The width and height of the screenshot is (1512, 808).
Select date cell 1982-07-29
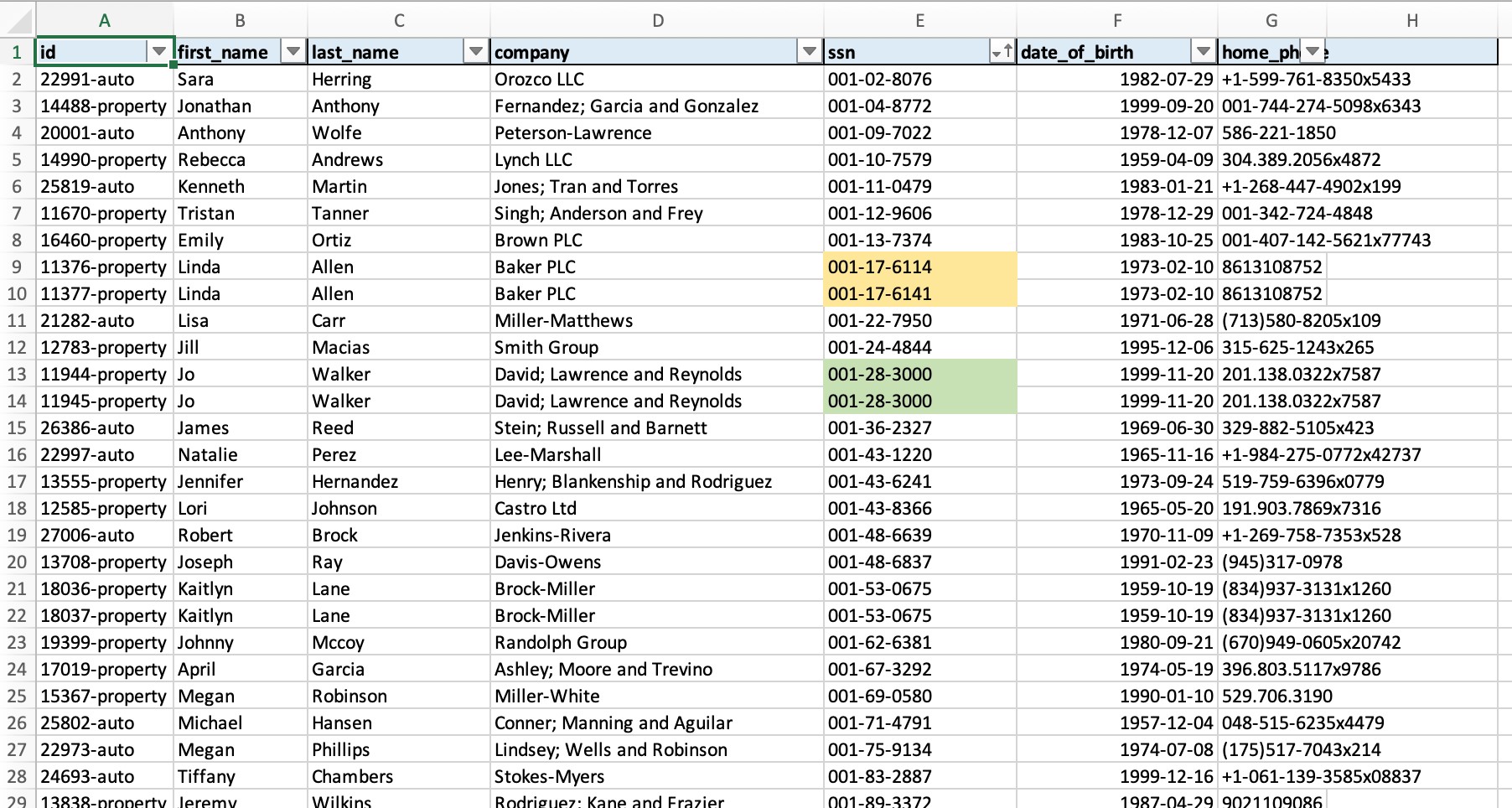pyautogui.click(x=1116, y=79)
